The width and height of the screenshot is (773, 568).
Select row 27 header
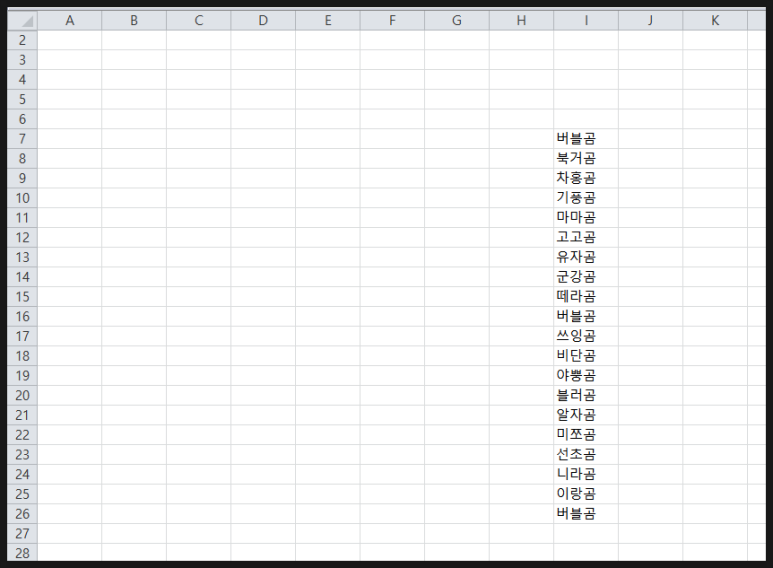22,533
